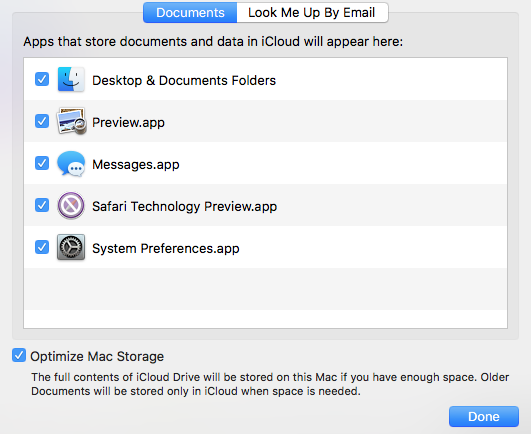The width and height of the screenshot is (531, 434).
Task: Click the Done button
Action: (484, 416)
